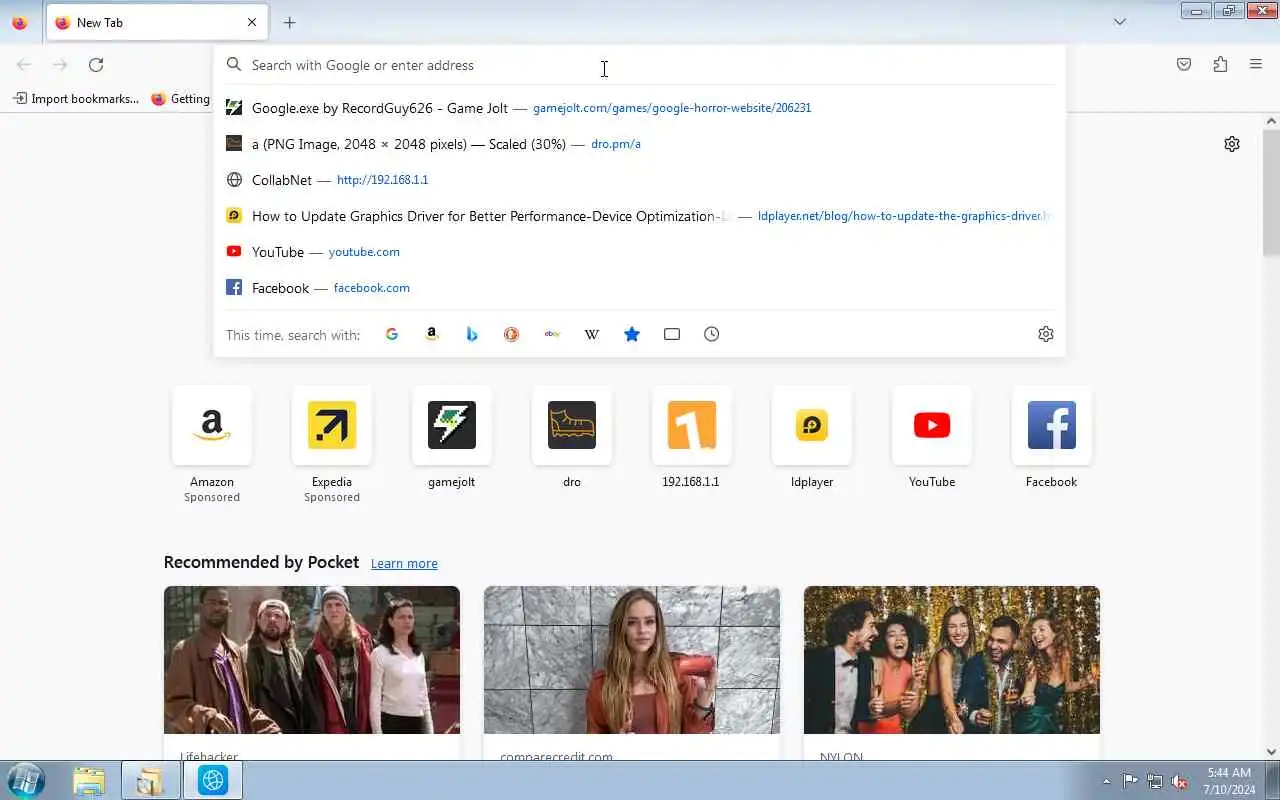The height and width of the screenshot is (800, 1280).
Task: Click the Firefox View icon
Action: 19,22
